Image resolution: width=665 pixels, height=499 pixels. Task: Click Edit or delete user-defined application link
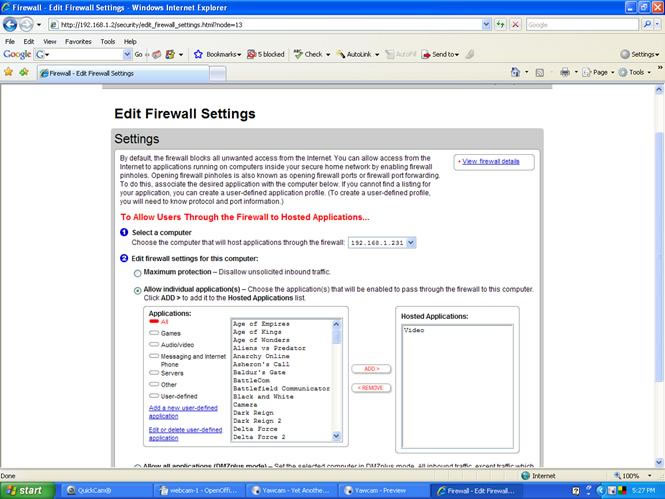coord(185,434)
